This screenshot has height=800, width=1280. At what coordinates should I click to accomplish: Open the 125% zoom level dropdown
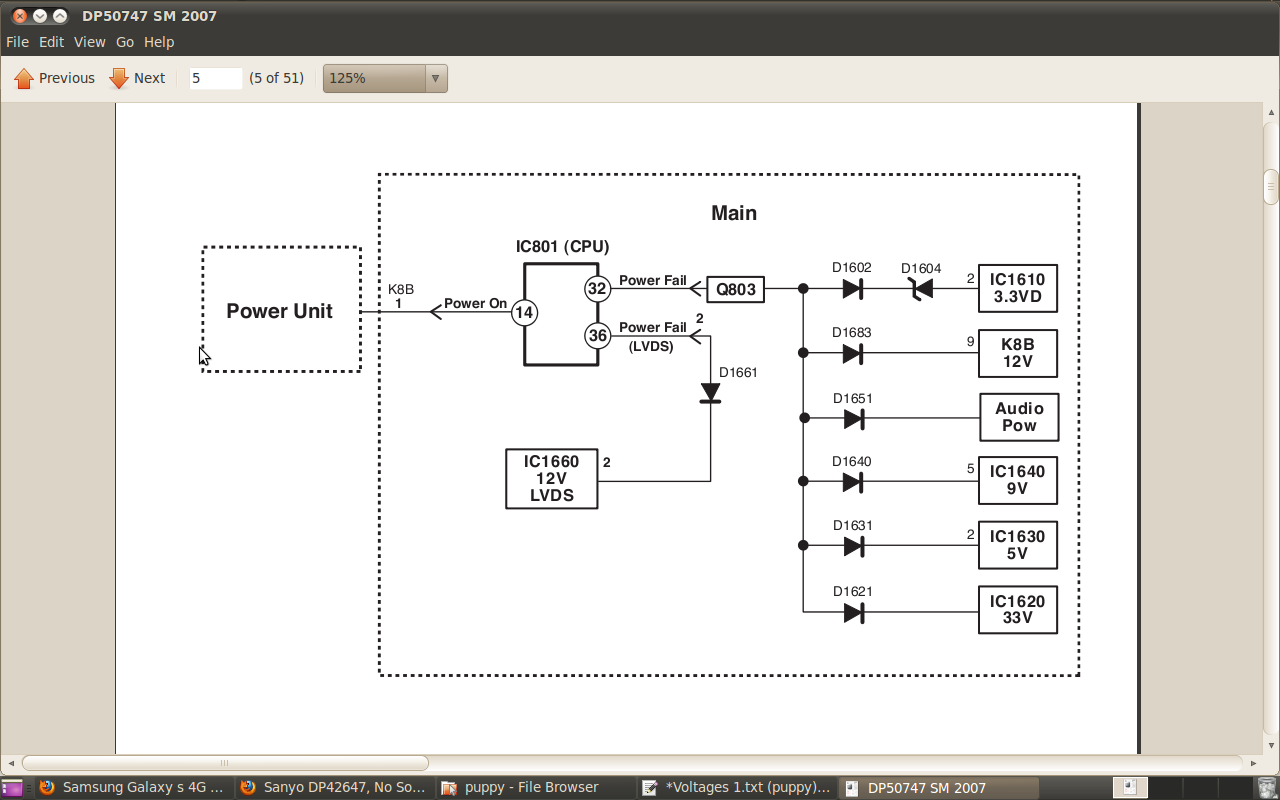385,78
